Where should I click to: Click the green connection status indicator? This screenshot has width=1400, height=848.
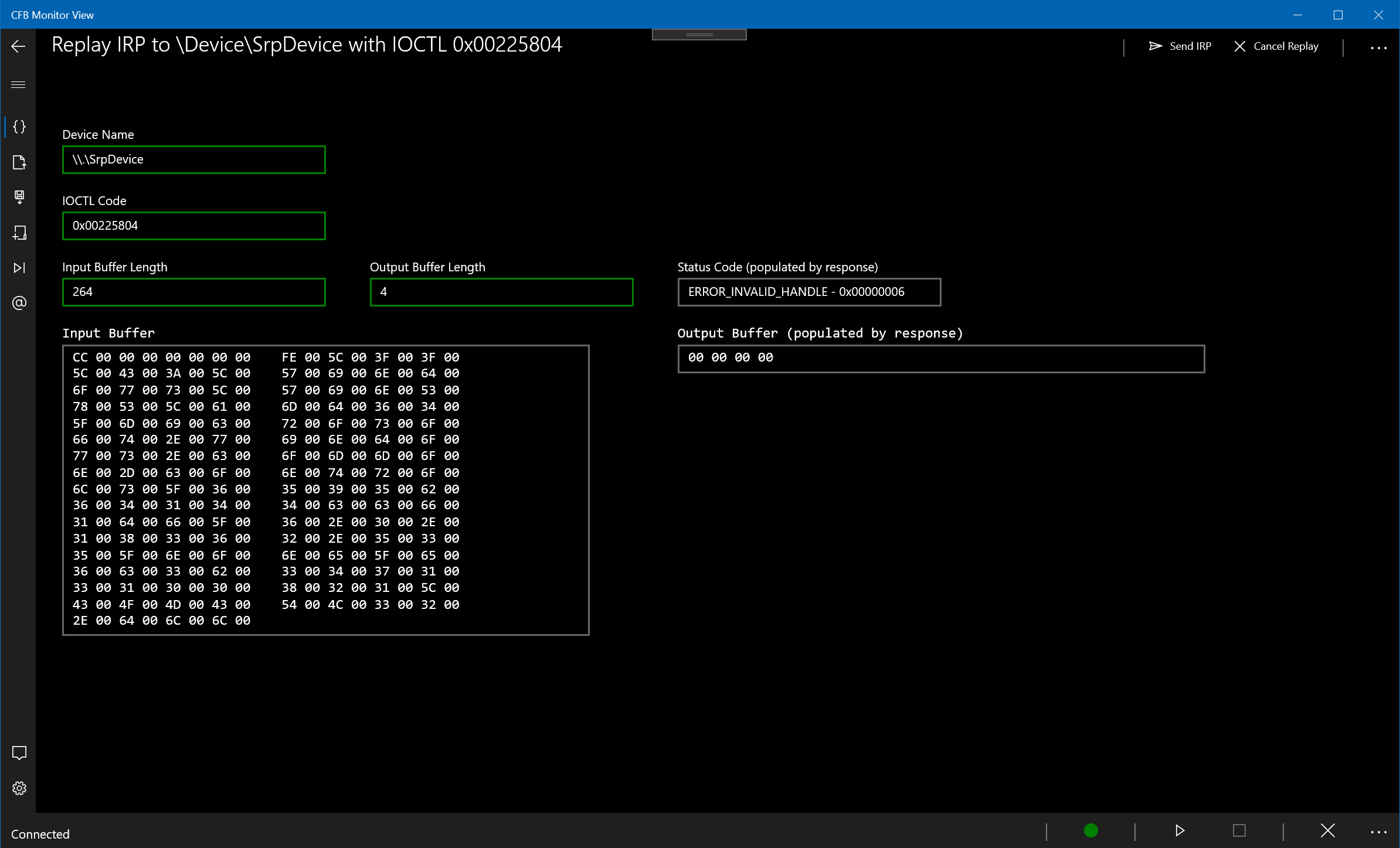(1091, 830)
